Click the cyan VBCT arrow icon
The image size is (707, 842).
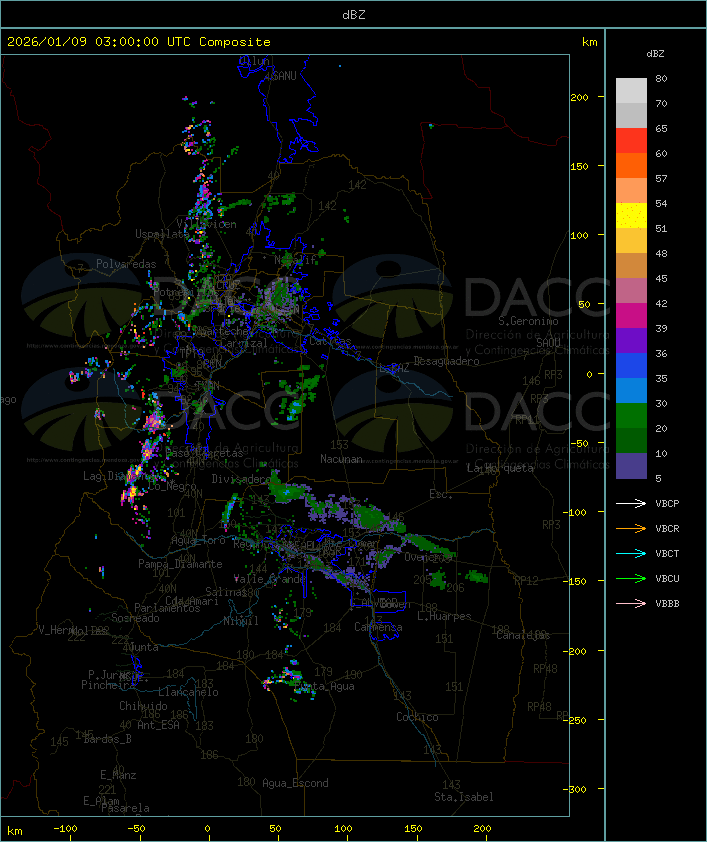[x=632, y=554]
